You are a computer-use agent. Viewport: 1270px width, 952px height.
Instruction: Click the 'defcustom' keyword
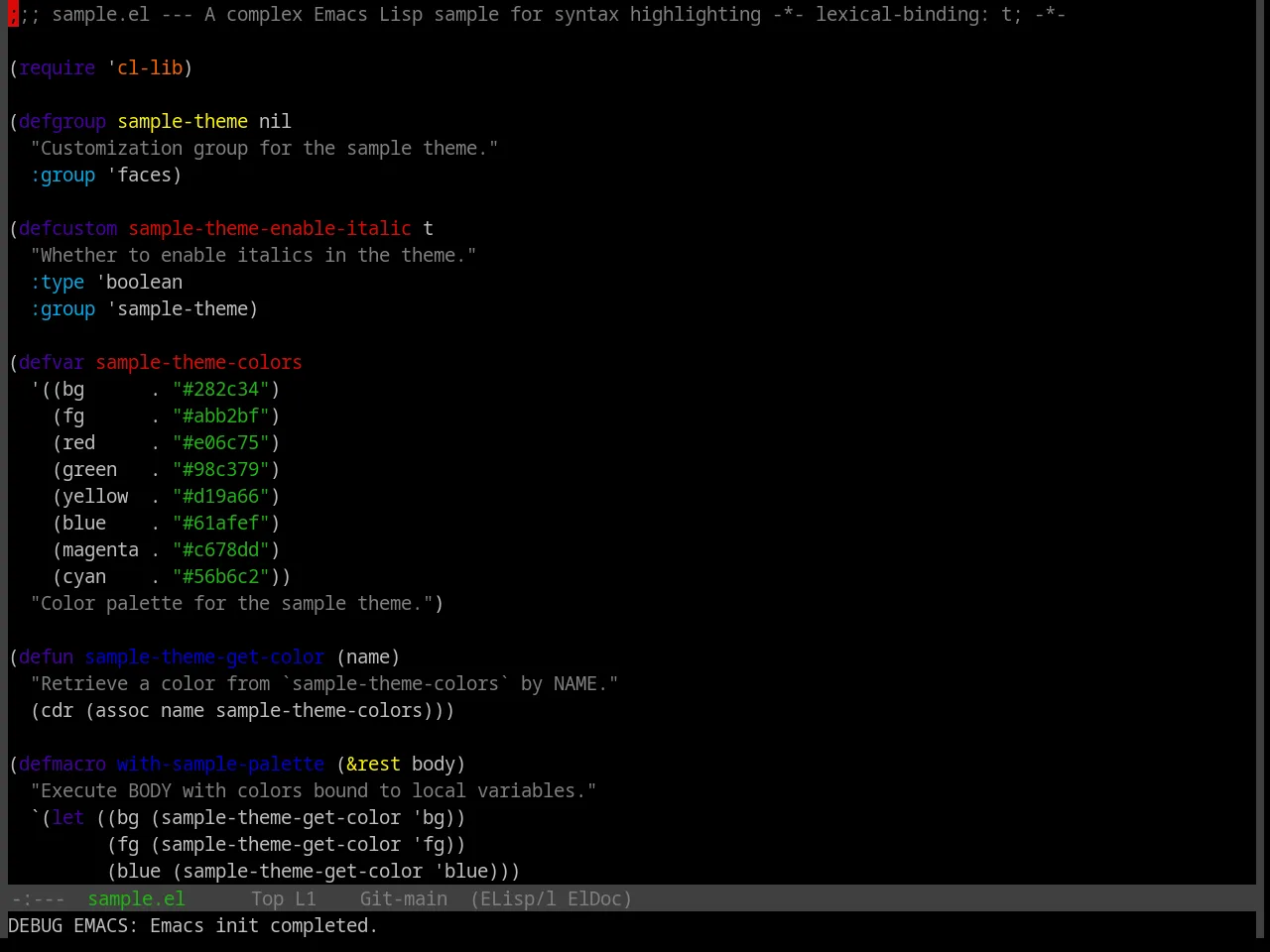pyautogui.click(x=67, y=228)
